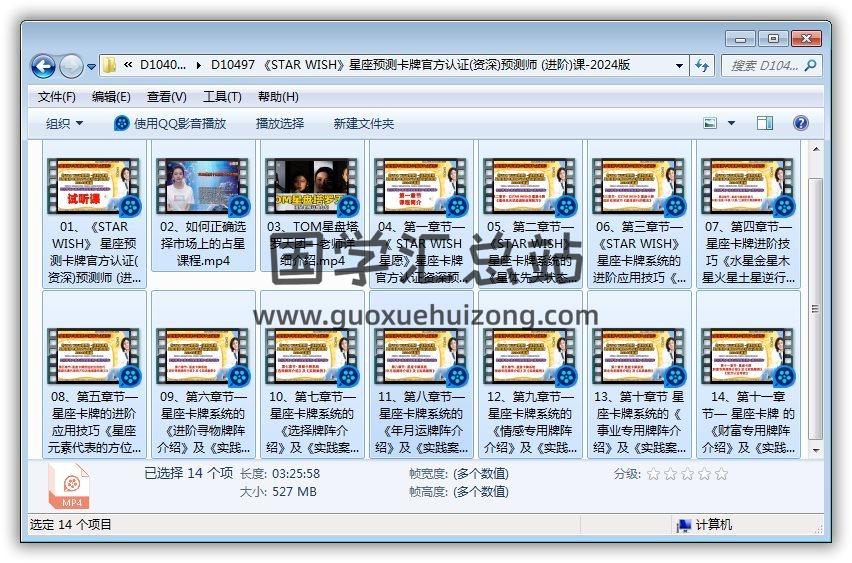Expand the address bar history dropdown
Screen dimensions: 852x563
[679, 66]
